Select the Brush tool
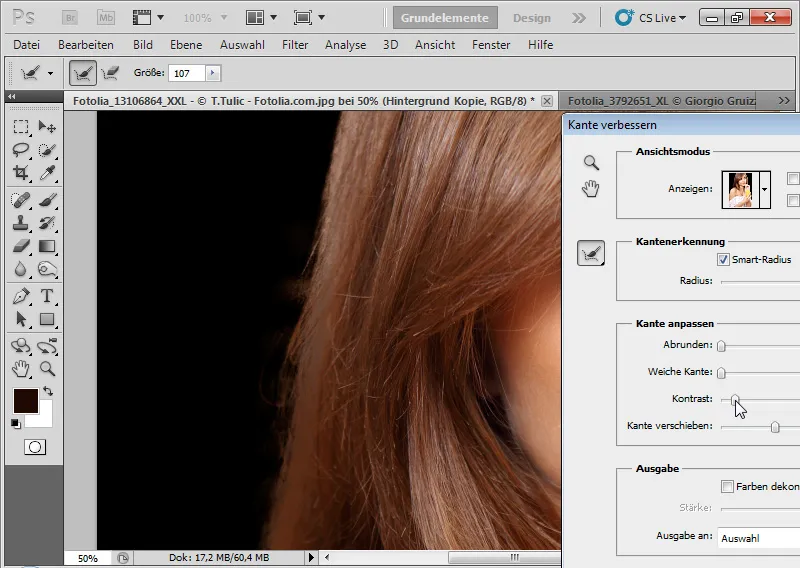Screen dimensions: 800x568 [47, 200]
